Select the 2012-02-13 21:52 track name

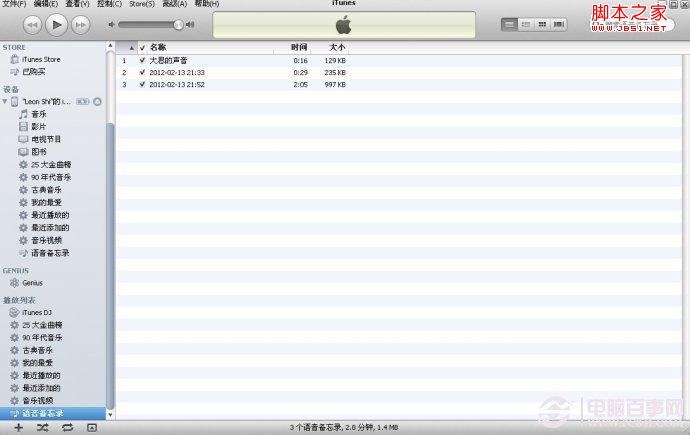[x=177, y=84]
